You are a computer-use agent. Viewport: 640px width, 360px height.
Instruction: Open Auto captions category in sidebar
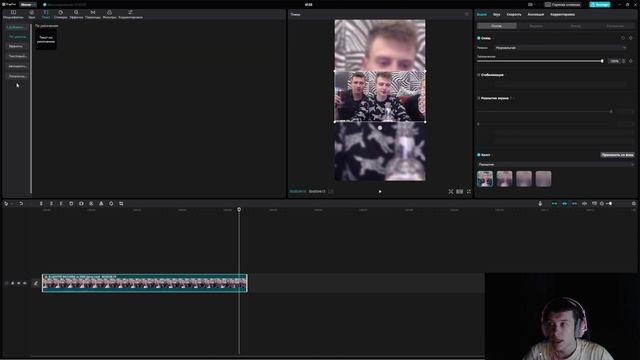click(x=17, y=66)
